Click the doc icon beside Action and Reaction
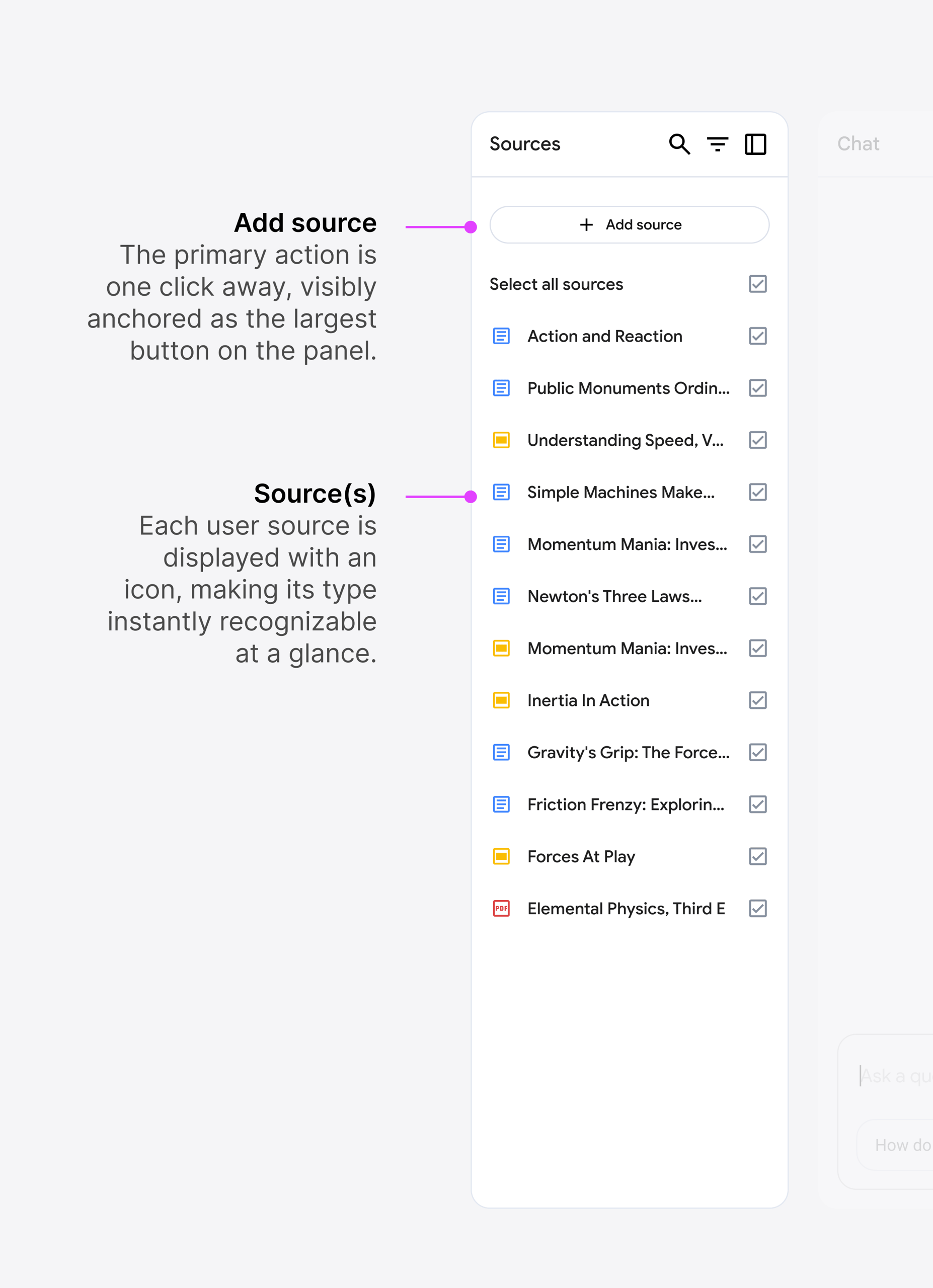The image size is (933, 1288). coord(501,336)
